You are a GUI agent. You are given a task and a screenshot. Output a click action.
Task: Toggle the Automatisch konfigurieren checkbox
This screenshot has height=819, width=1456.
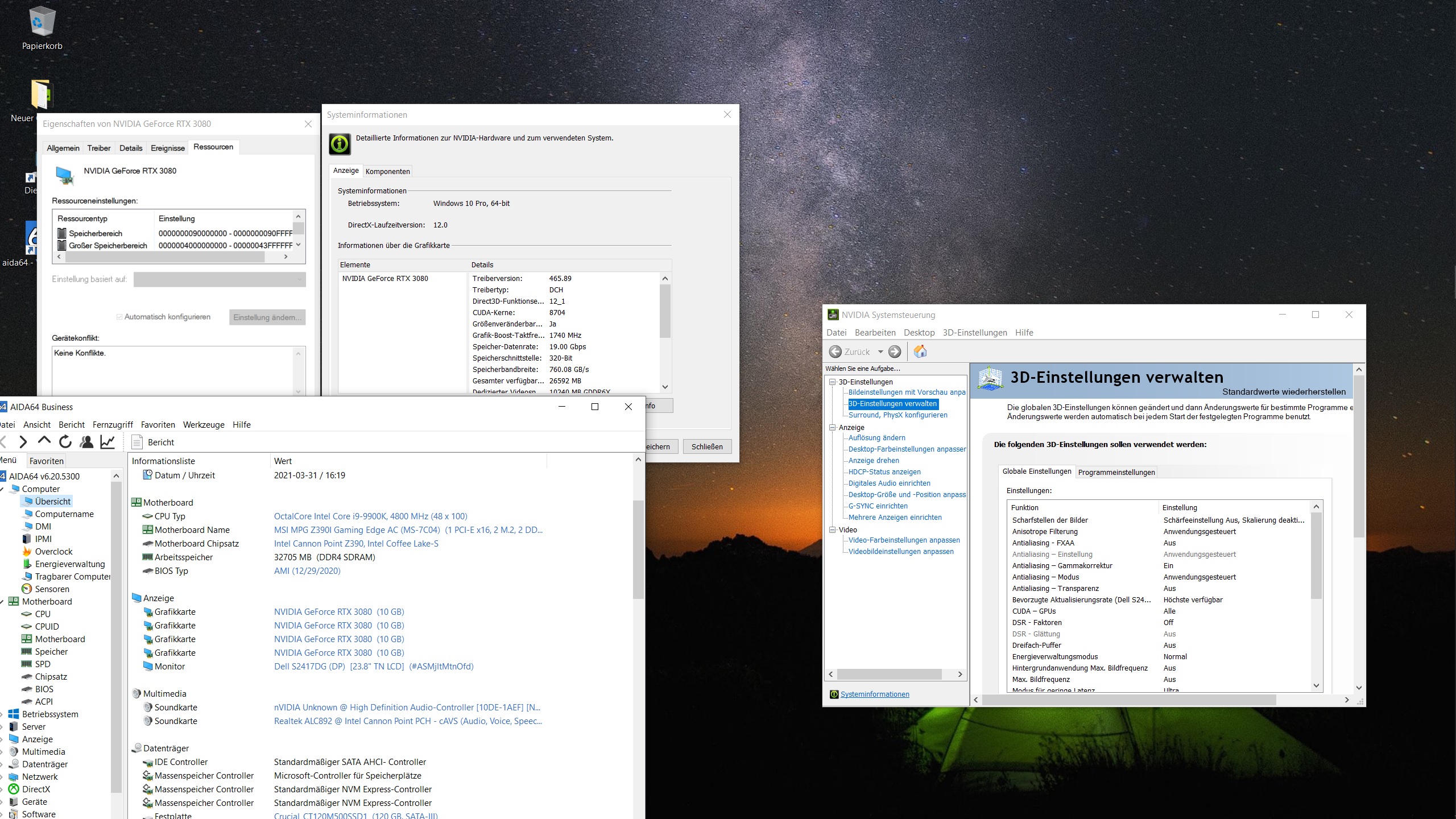(x=119, y=317)
